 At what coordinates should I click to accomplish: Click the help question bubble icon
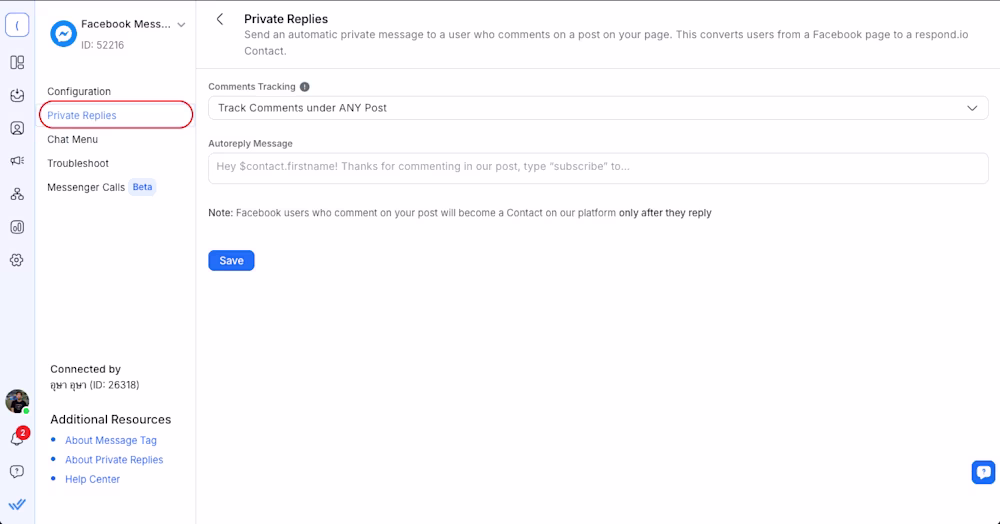point(17,471)
